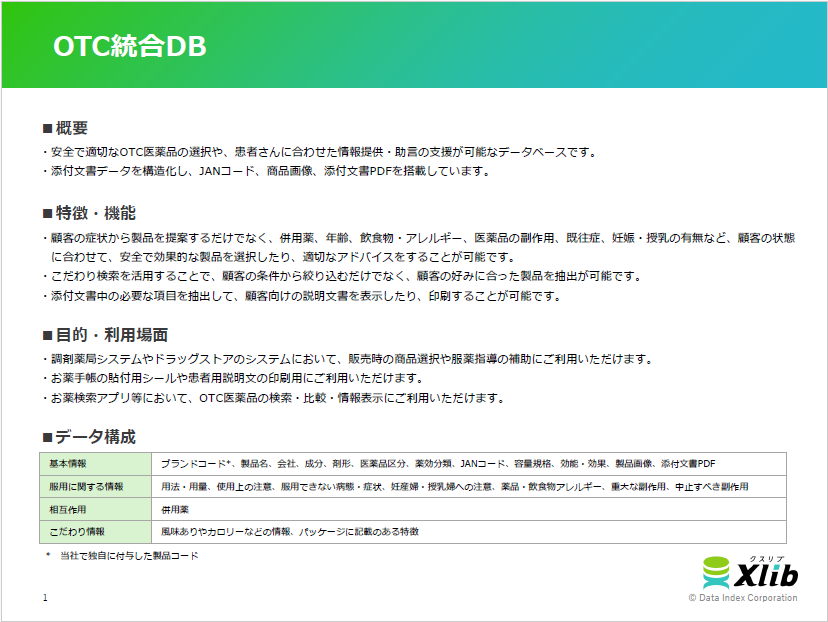This screenshot has width=828, height=622.
Task: Click the page number 1 at bottom left
Action: coord(44,598)
